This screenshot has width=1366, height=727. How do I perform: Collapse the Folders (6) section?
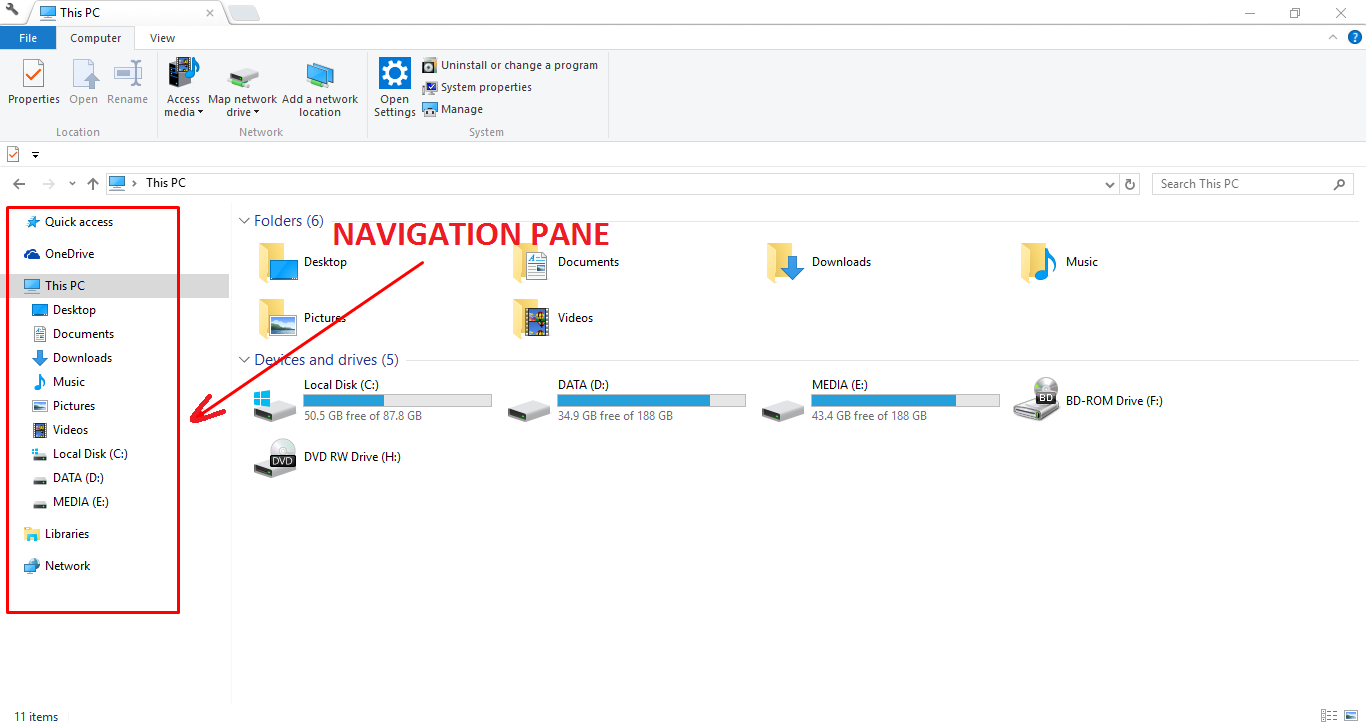coord(244,220)
